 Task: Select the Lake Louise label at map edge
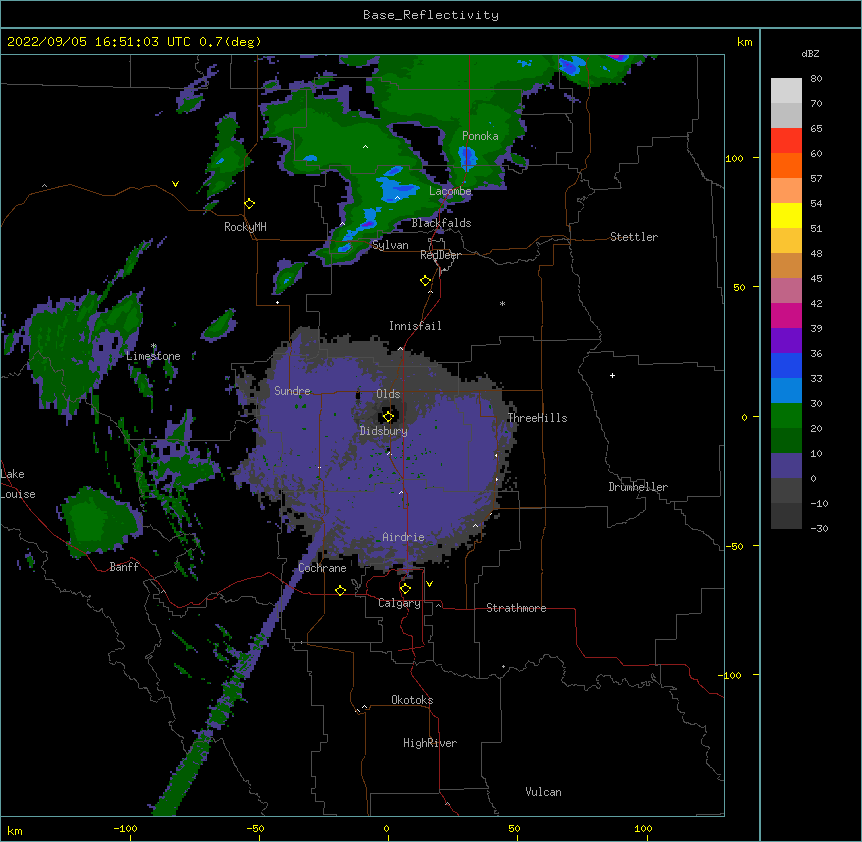(18, 484)
